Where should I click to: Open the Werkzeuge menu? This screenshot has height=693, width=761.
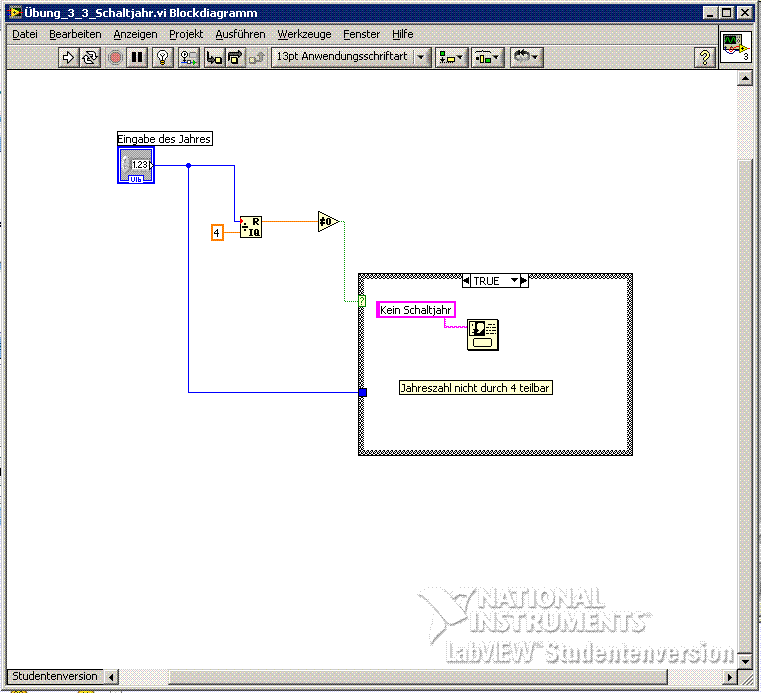click(x=304, y=34)
